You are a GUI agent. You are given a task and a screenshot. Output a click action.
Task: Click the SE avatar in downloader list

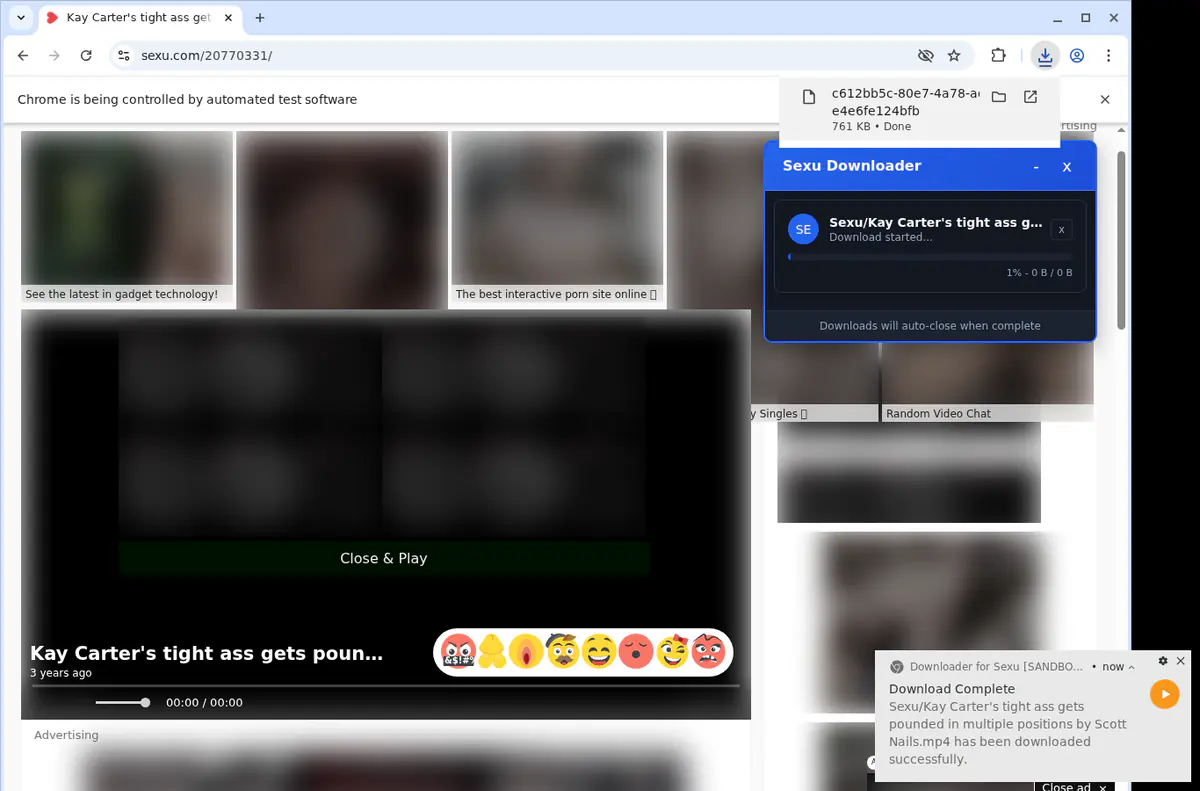point(803,229)
